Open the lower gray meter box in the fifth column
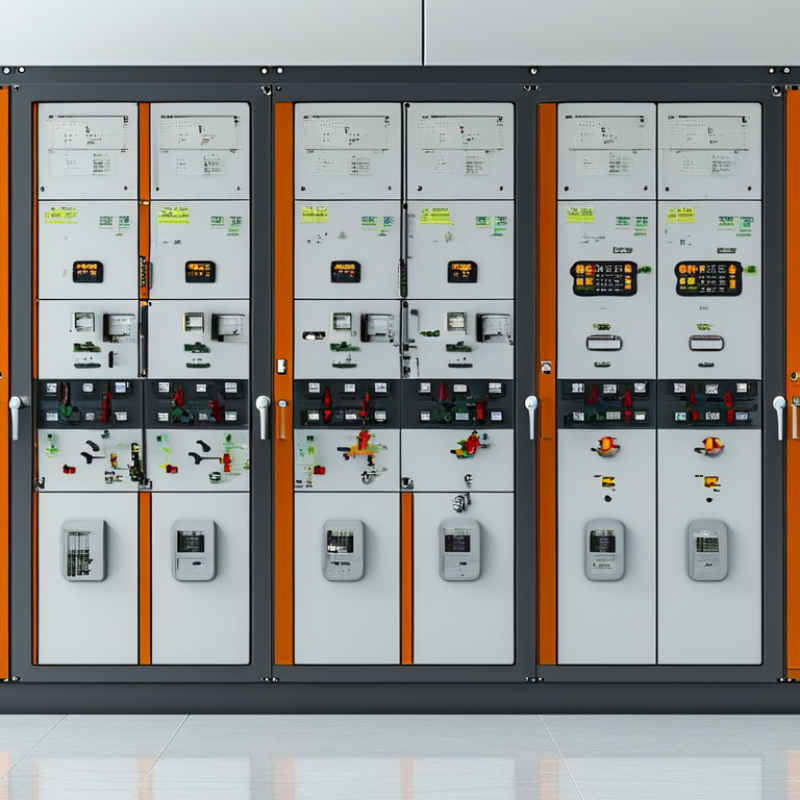The width and height of the screenshot is (800, 800). click(605, 550)
